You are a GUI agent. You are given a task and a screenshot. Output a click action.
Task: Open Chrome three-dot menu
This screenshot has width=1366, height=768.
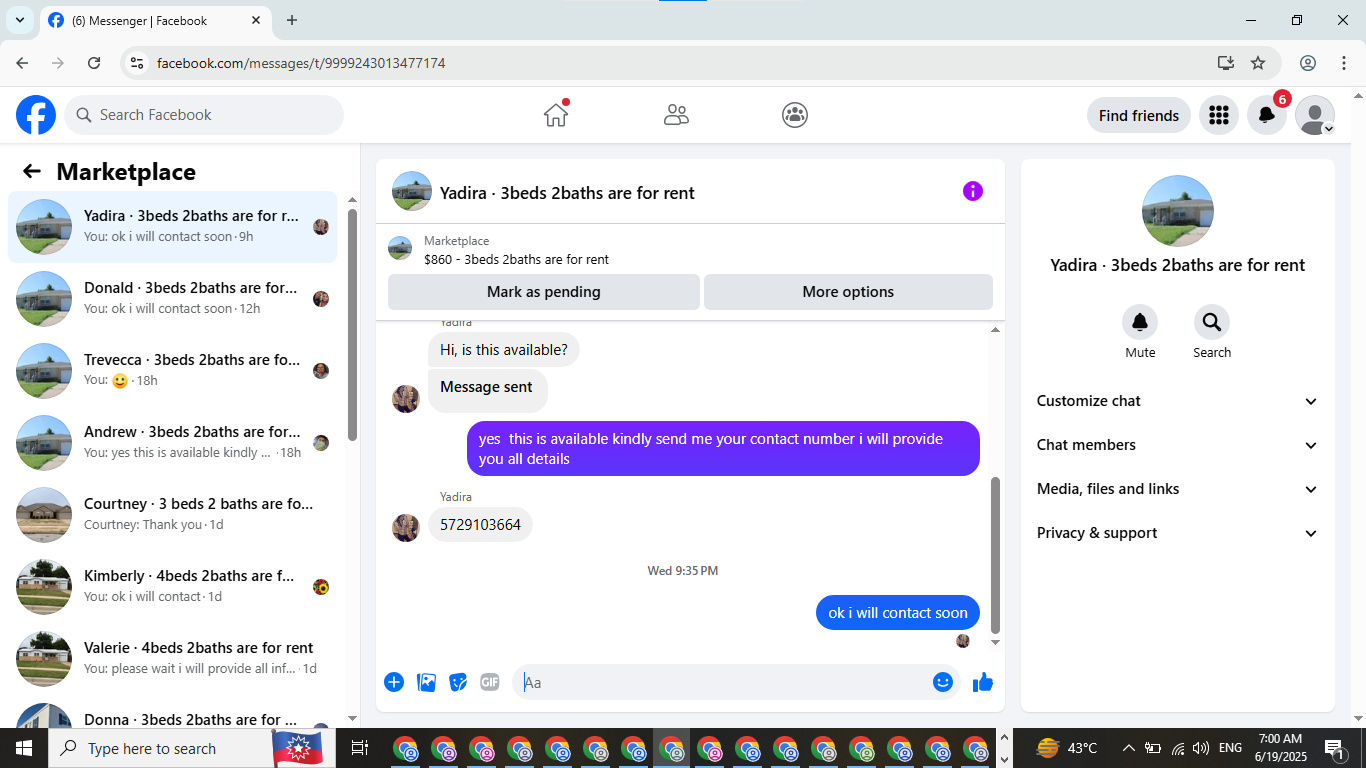tap(1343, 63)
